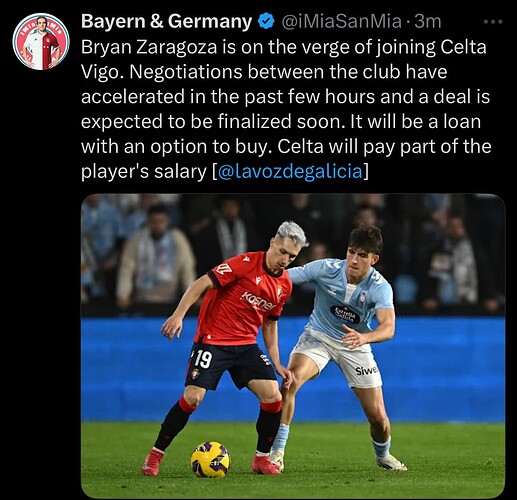Open the @lavozdegalicia mention link
Viewport: 517px width, 500px height.
(290, 172)
